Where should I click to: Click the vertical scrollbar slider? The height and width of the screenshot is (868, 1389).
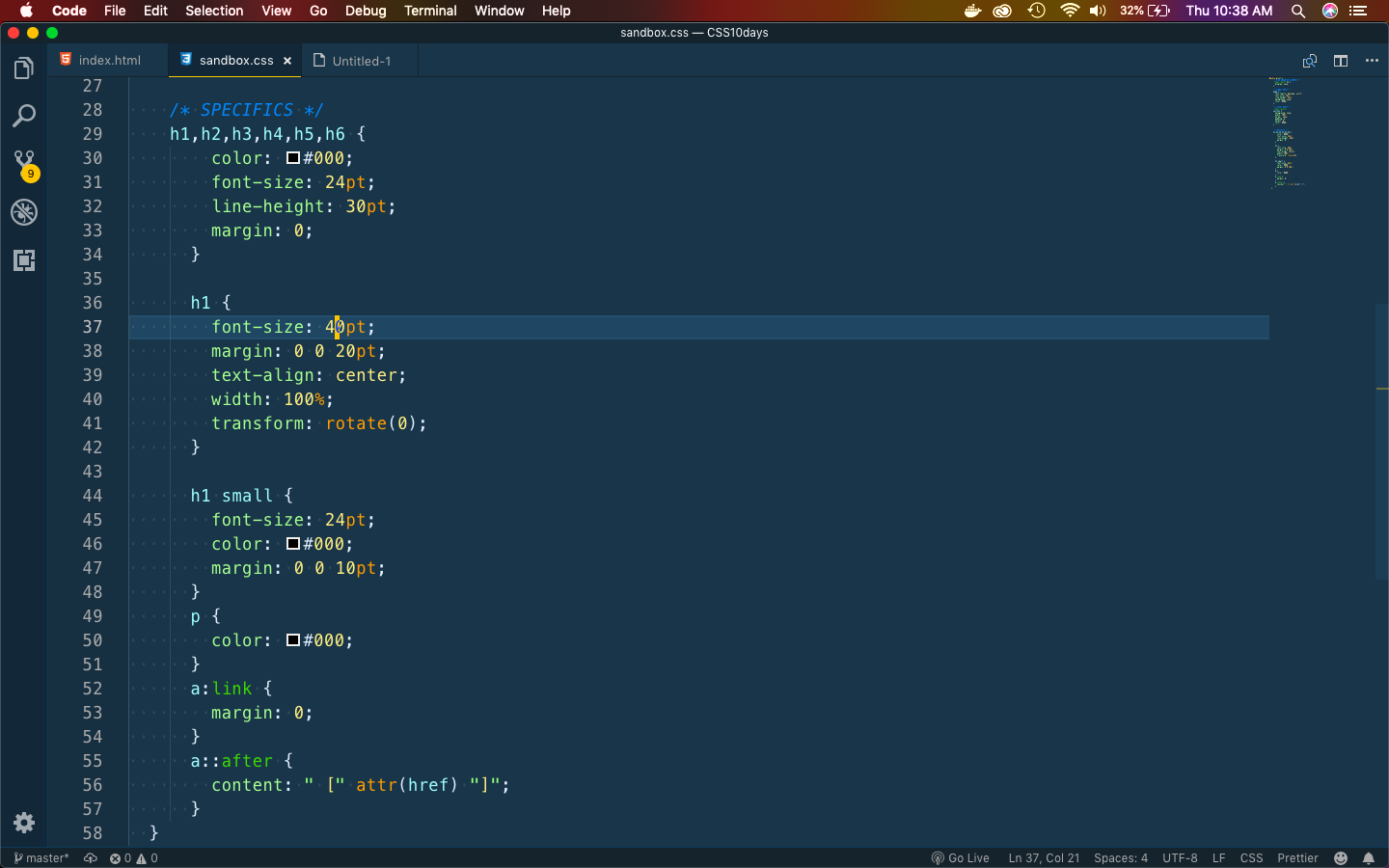coord(1382,442)
